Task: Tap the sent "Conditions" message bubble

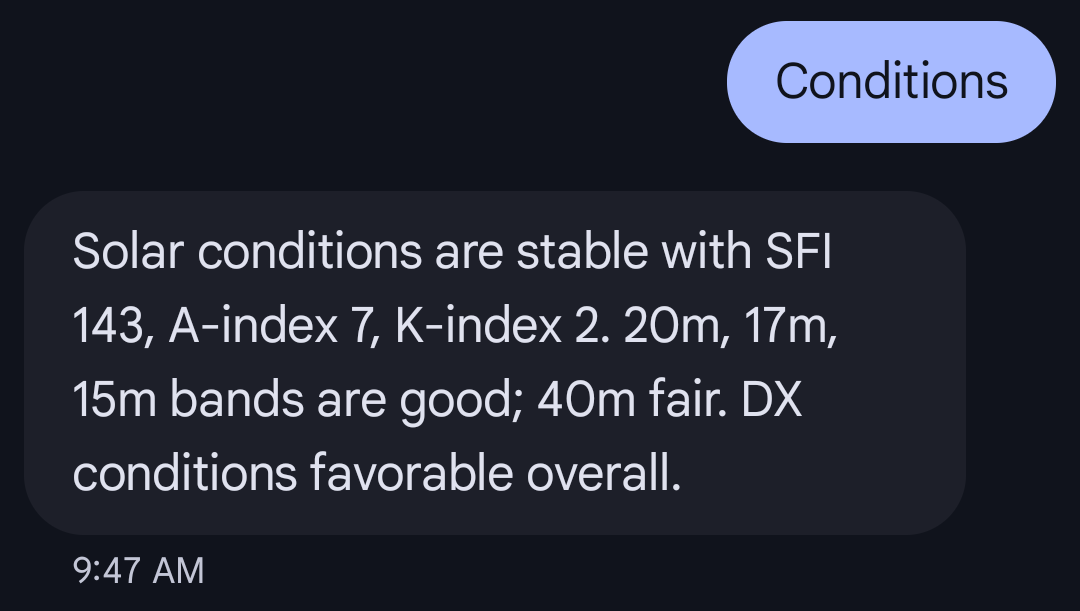Action: (x=891, y=82)
